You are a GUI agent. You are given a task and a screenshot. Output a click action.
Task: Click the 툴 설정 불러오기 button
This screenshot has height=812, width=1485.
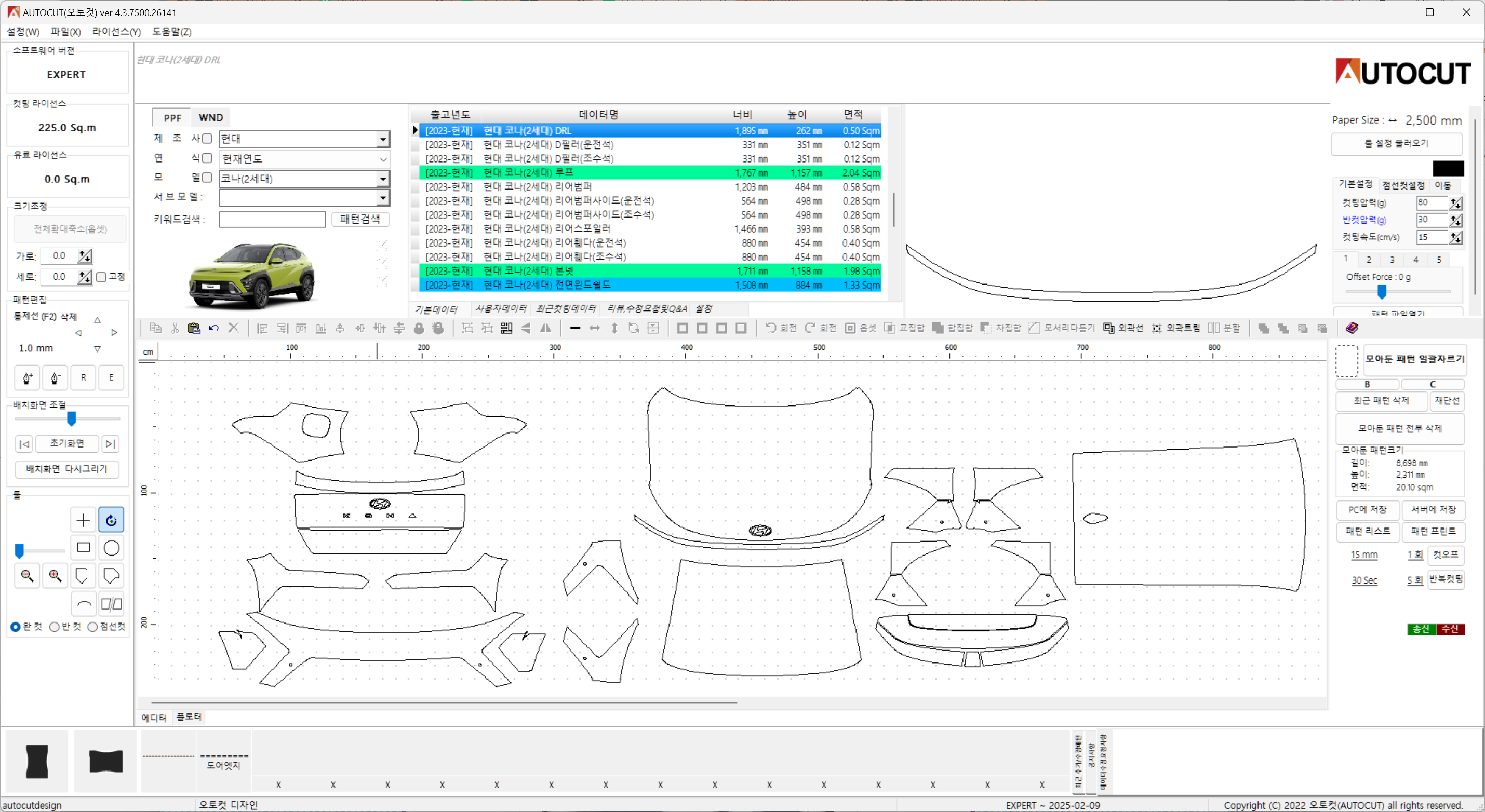click(x=1396, y=143)
